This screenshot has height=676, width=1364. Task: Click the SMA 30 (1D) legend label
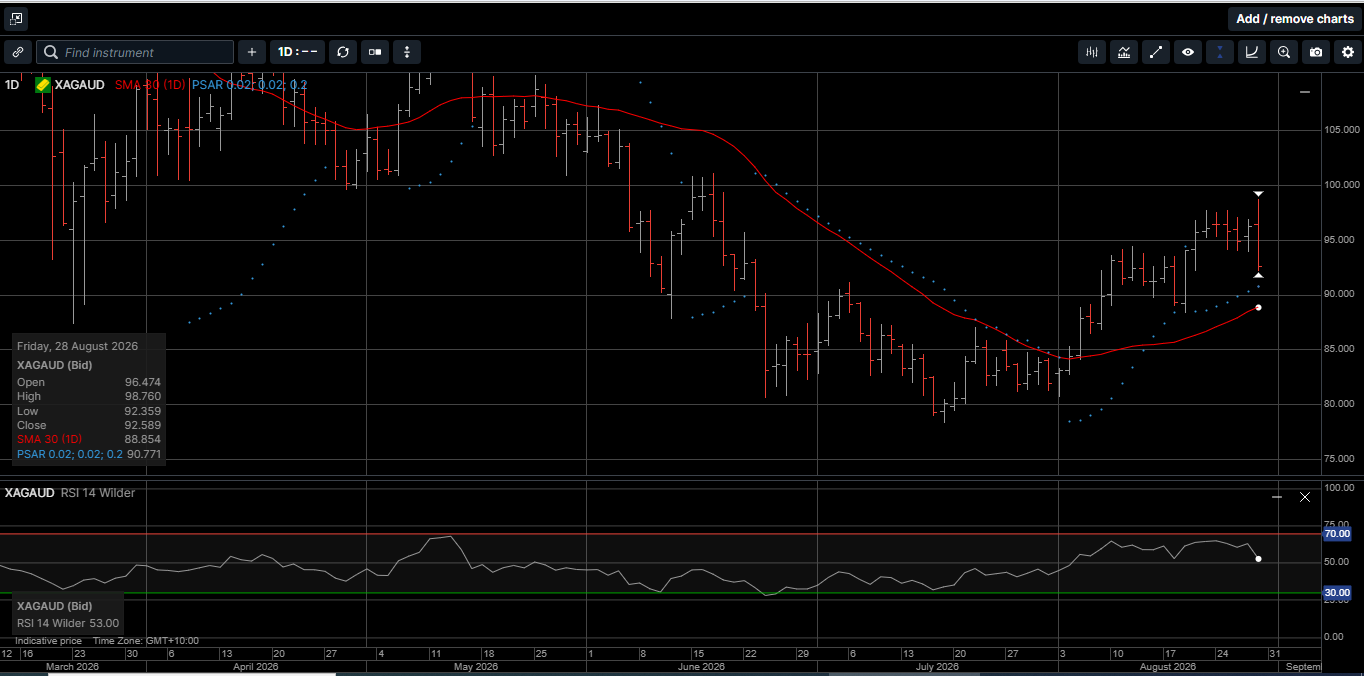coord(150,85)
